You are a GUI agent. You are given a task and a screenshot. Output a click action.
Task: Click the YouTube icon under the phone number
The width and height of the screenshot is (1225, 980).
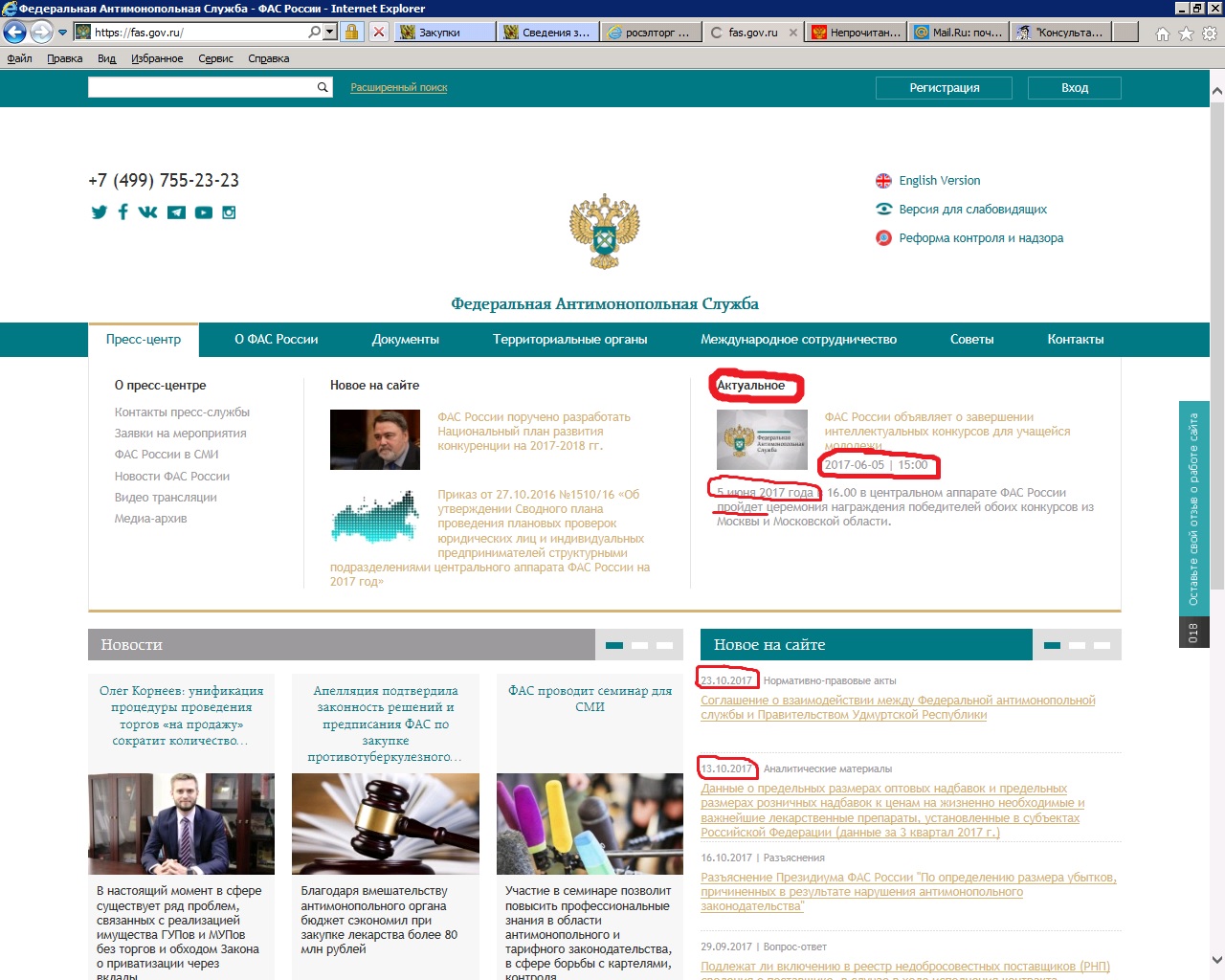[204, 212]
